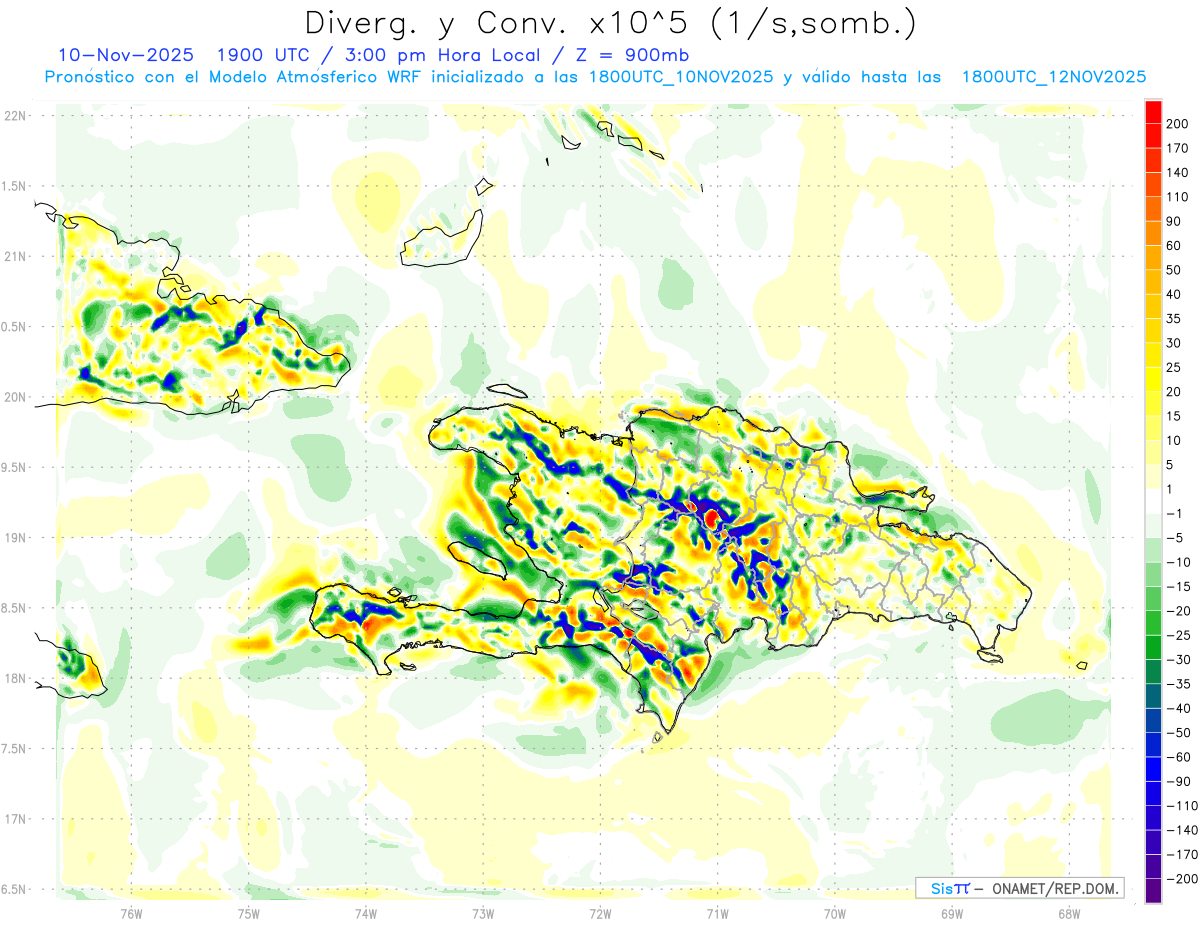This screenshot has height=927, width=1200.
Task: Pick the white swatch between 1 and -1
Action: pyautogui.click(x=1154, y=501)
